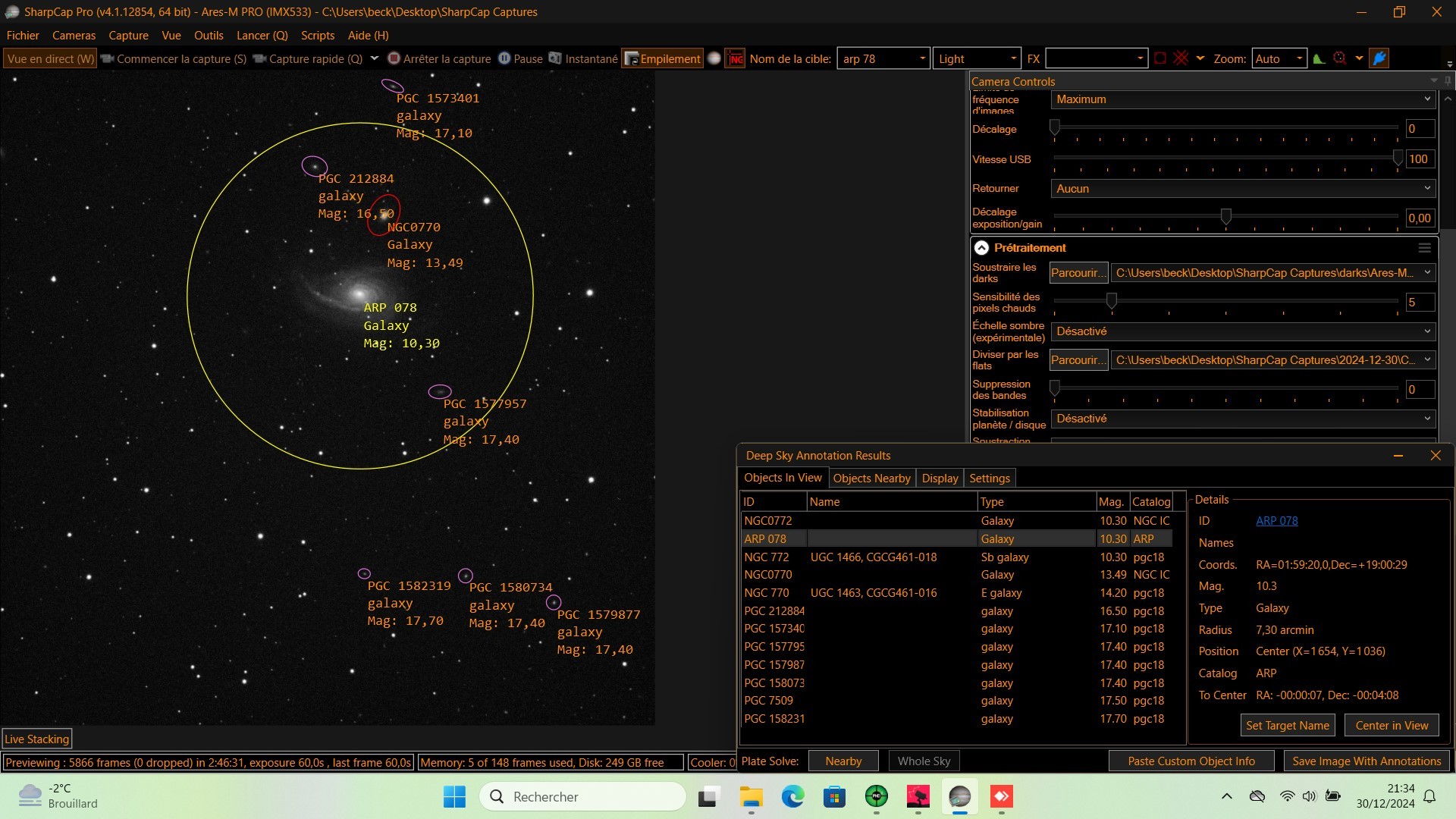Click Set Target Name button
Image resolution: width=1456 pixels, height=819 pixels.
coord(1288,726)
